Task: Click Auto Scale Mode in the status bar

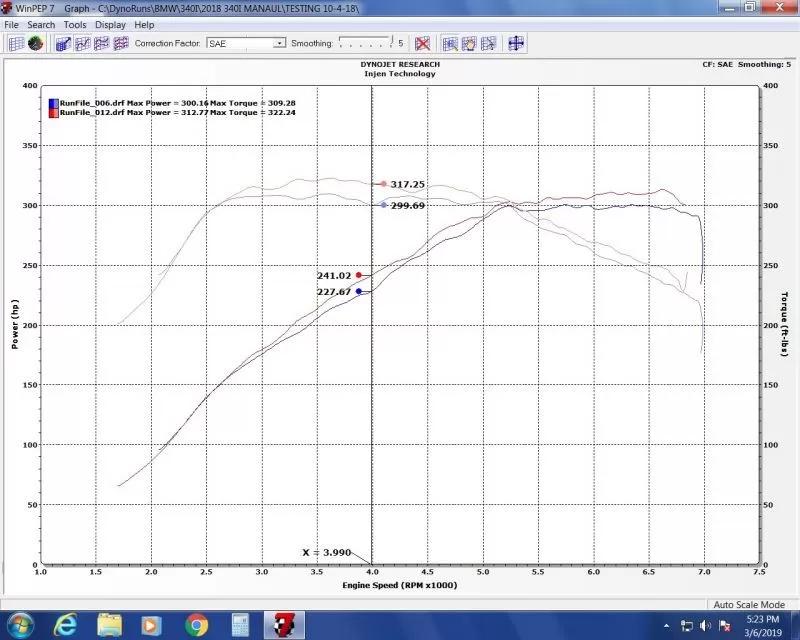Action: pos(749,605)
